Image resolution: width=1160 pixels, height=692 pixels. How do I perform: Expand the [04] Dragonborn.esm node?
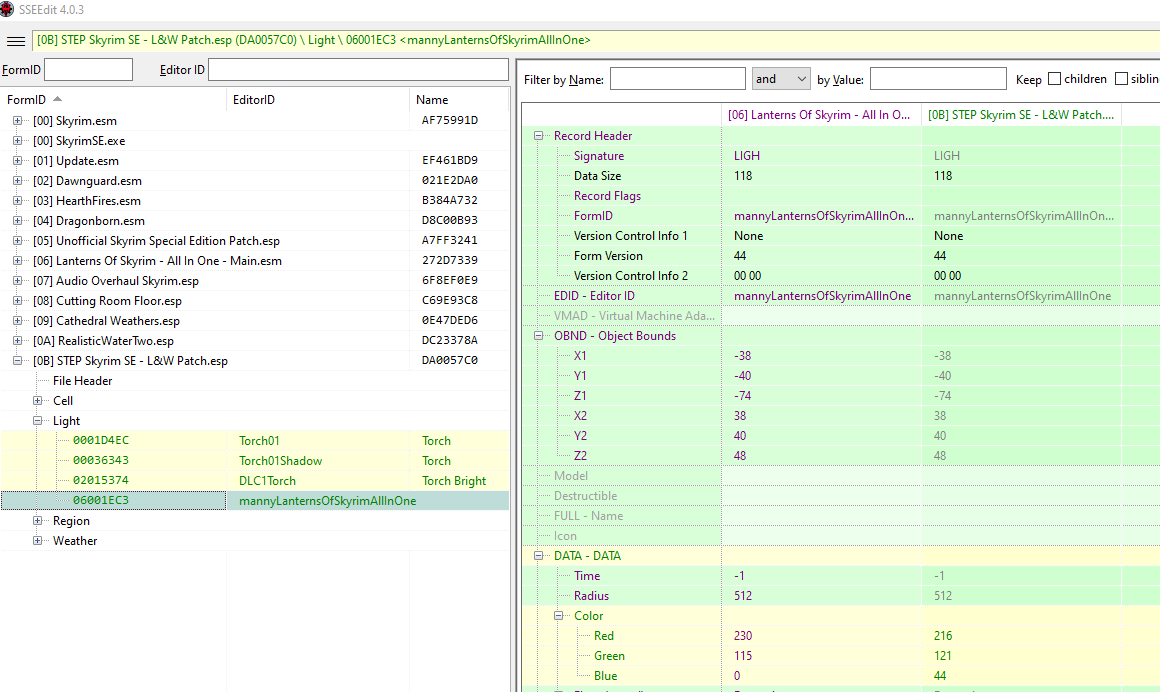pos(17,221)
